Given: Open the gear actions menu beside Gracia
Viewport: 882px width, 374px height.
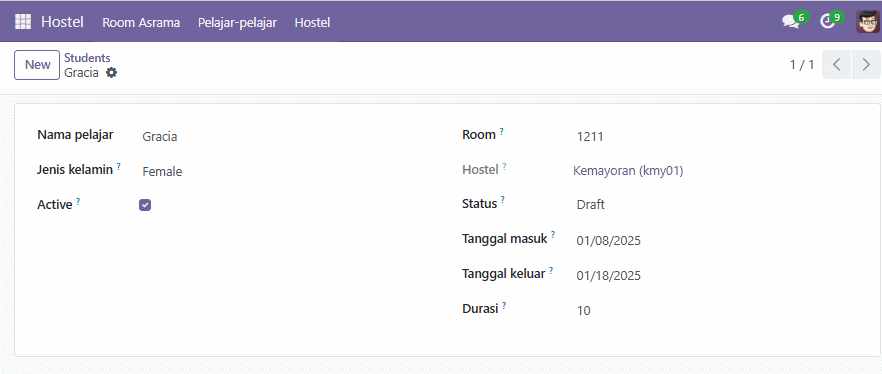Looking at the screenshot, I should tap(111, 73).
